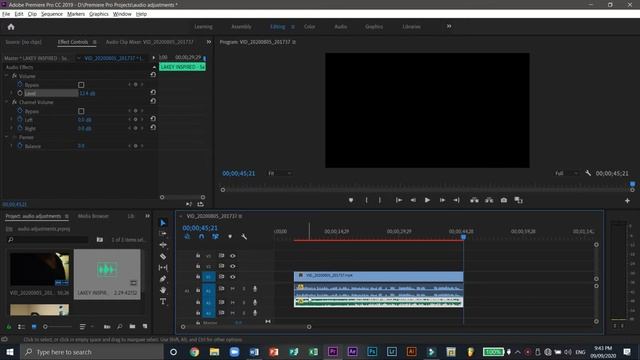The height and width of the screenshot is (360, 640).
Task: Toggle Snap magnet in timeline
Action: click(x=201, y=237)
